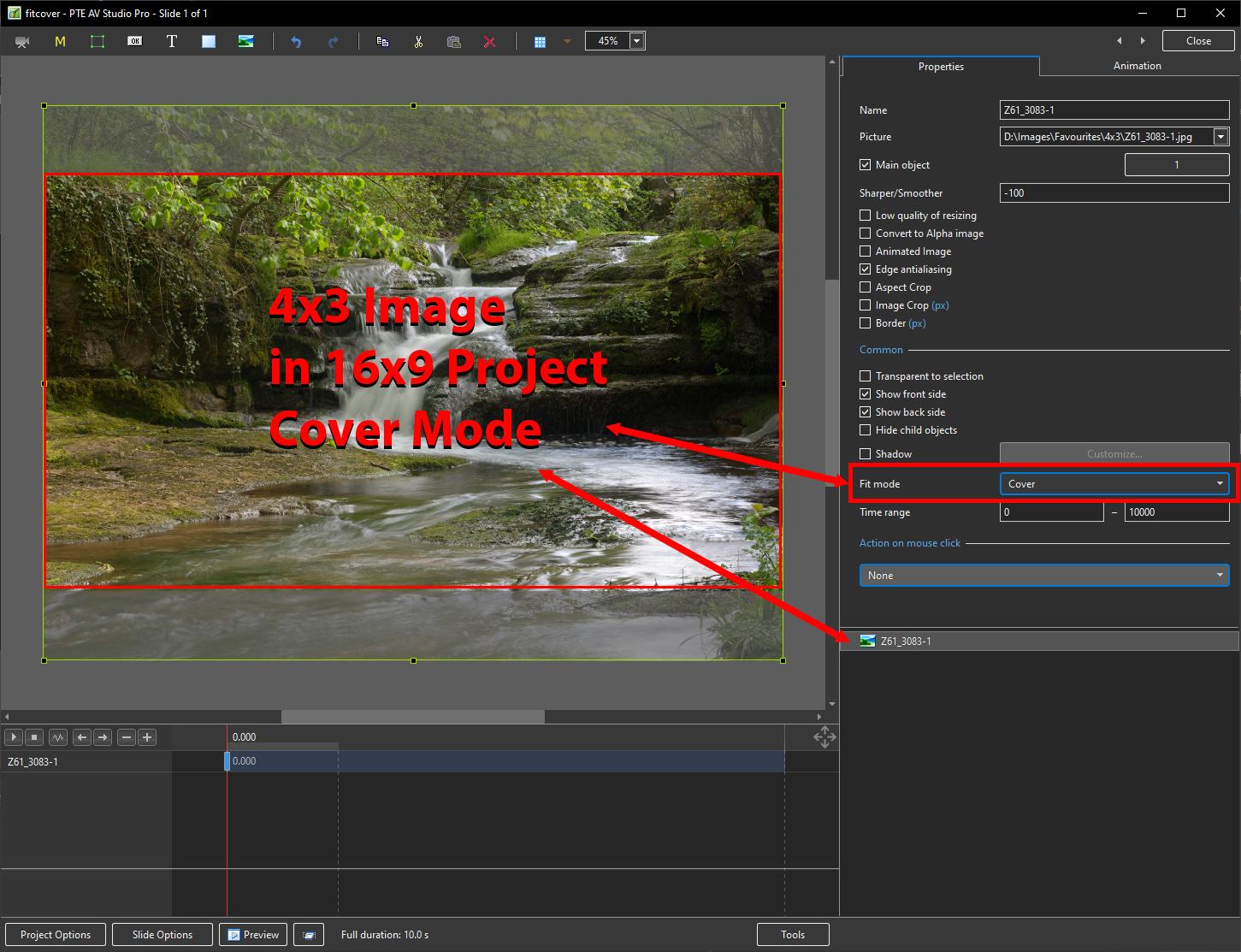Add a frame with the green rectangle tool

tap(98, 41)
